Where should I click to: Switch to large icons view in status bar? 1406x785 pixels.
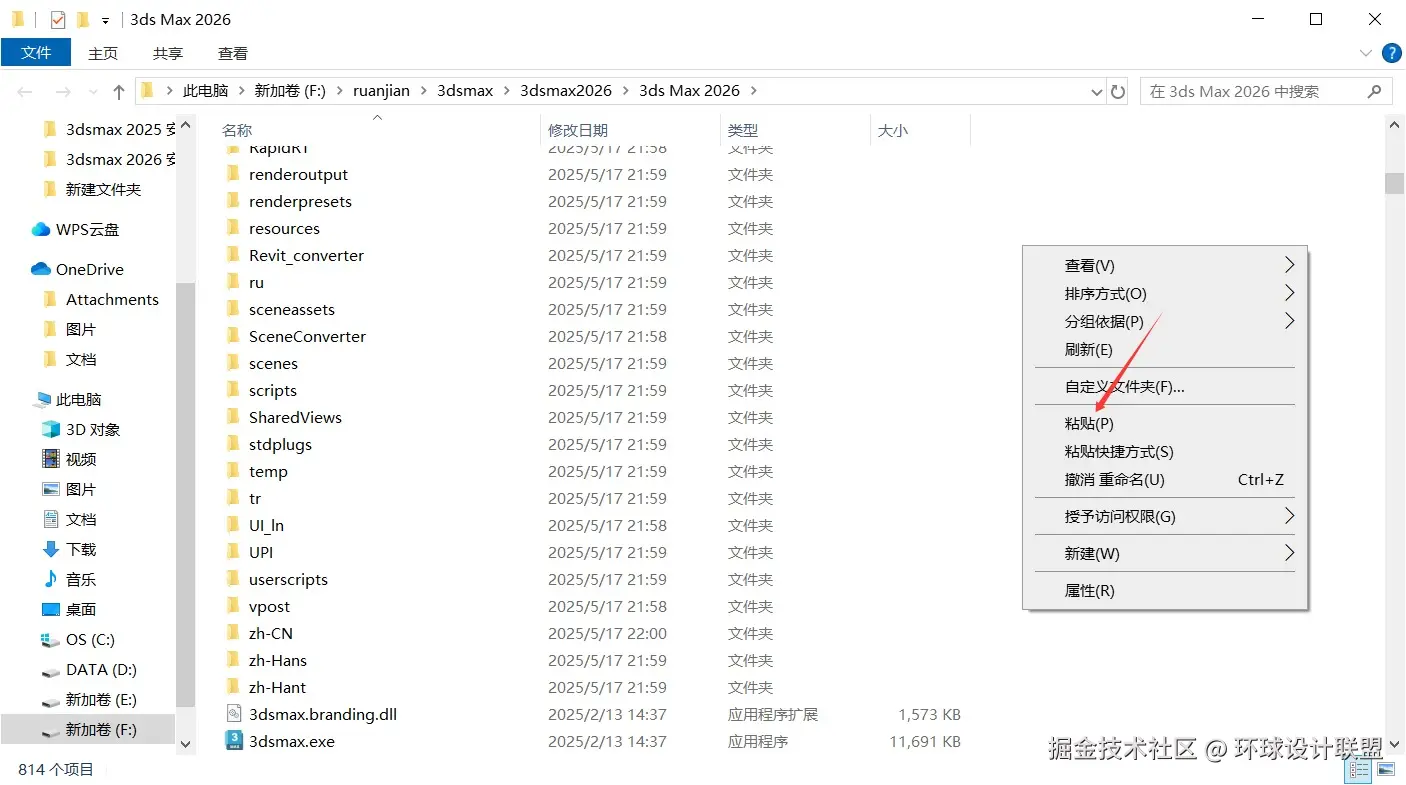point(1385,770)
